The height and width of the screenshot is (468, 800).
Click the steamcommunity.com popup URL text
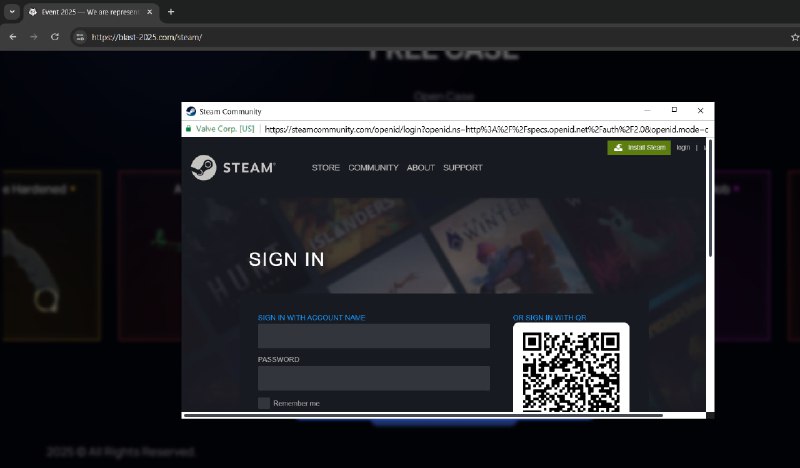click(x=486, y=129)
